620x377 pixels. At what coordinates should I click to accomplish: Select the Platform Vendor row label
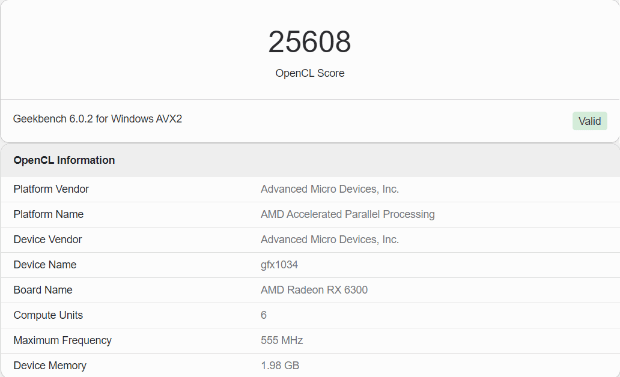point(51,189)
